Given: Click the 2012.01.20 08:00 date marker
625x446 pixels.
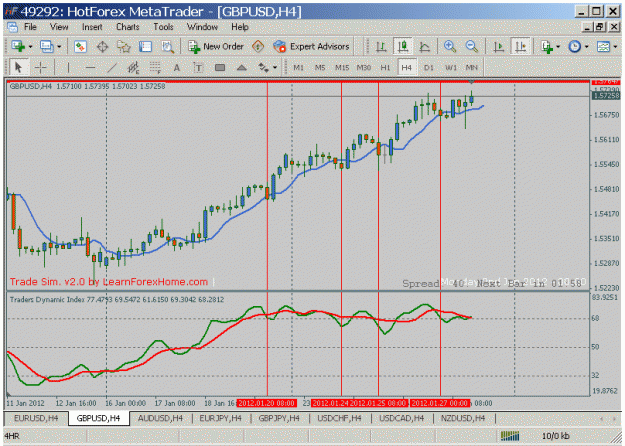Looking at the screenshot, I should [267, 403].
